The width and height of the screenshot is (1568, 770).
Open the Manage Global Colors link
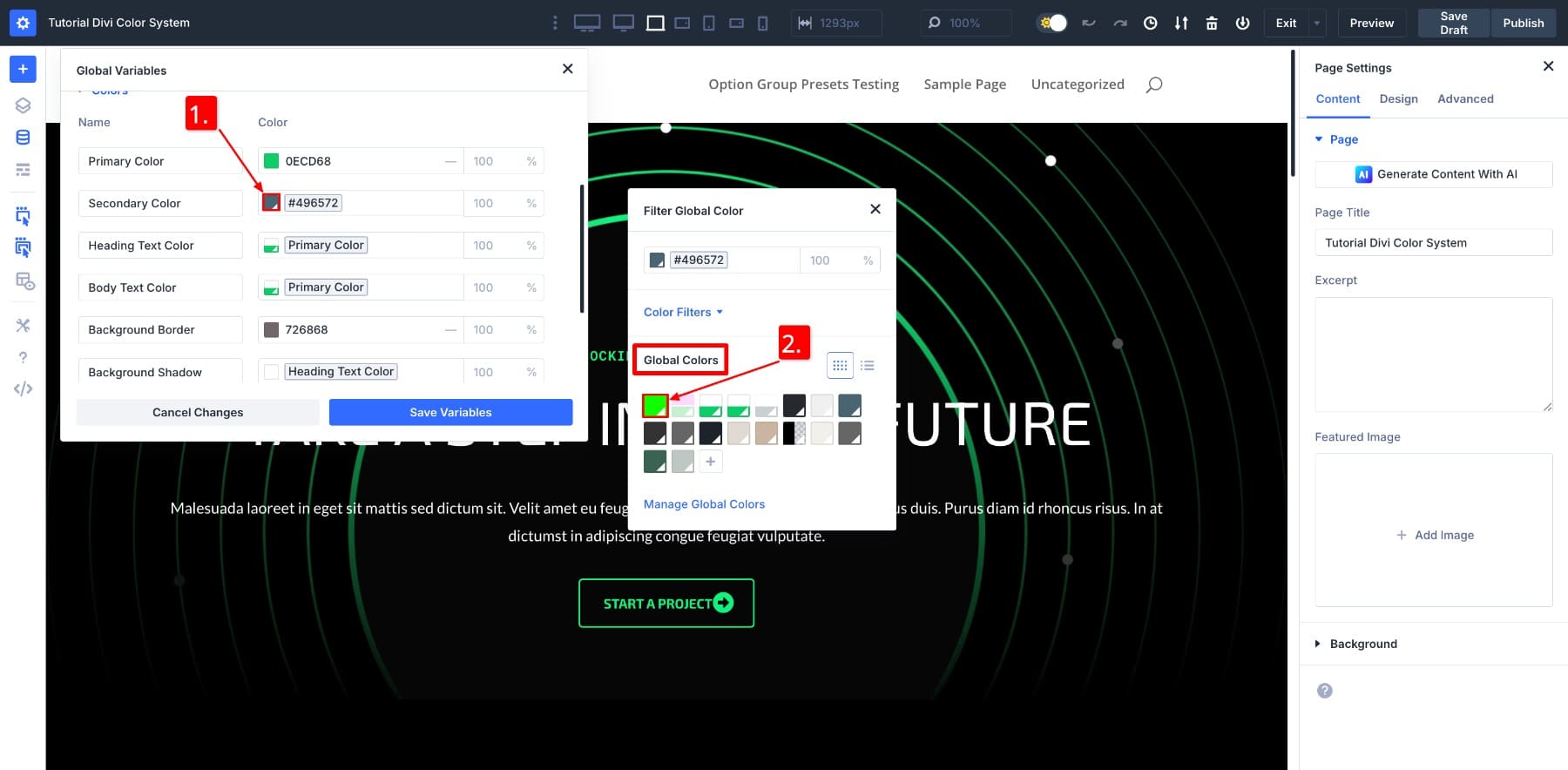704,504
